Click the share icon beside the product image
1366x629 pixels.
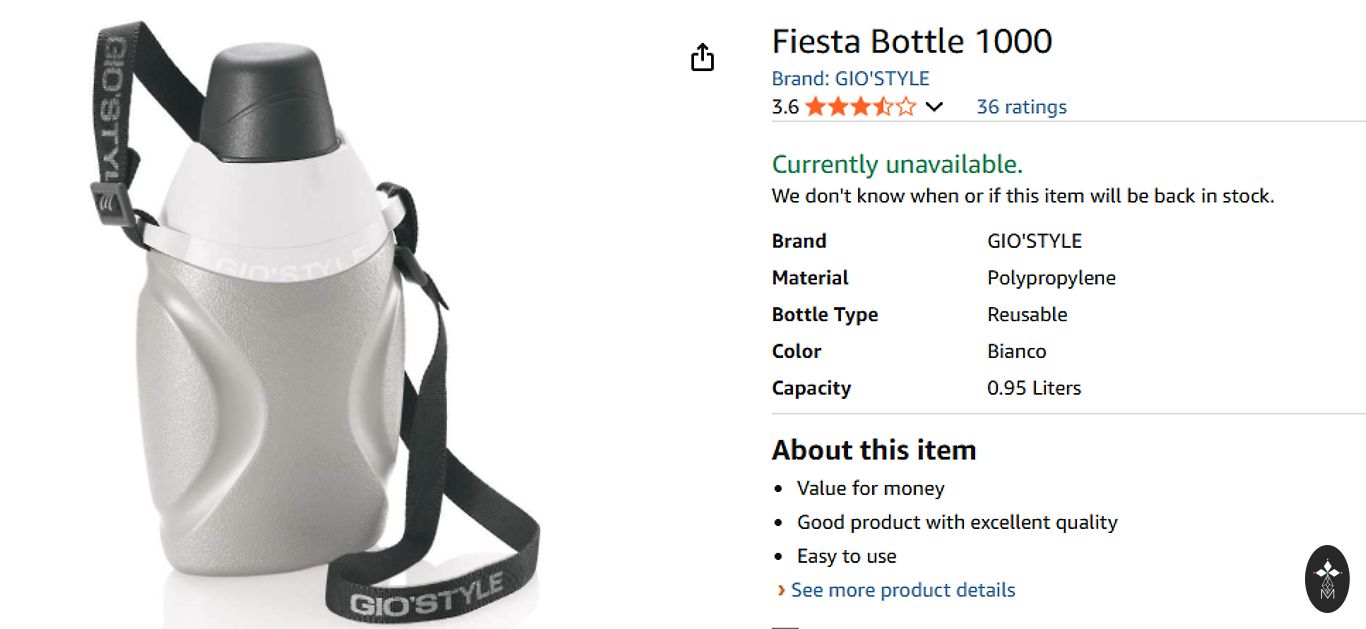pos(703,58)
